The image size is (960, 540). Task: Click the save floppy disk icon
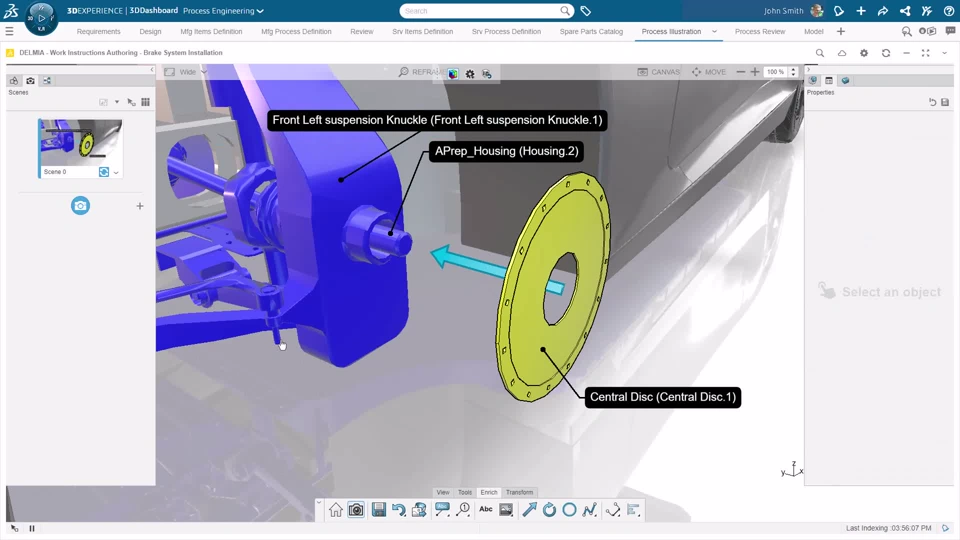(378, 510)
